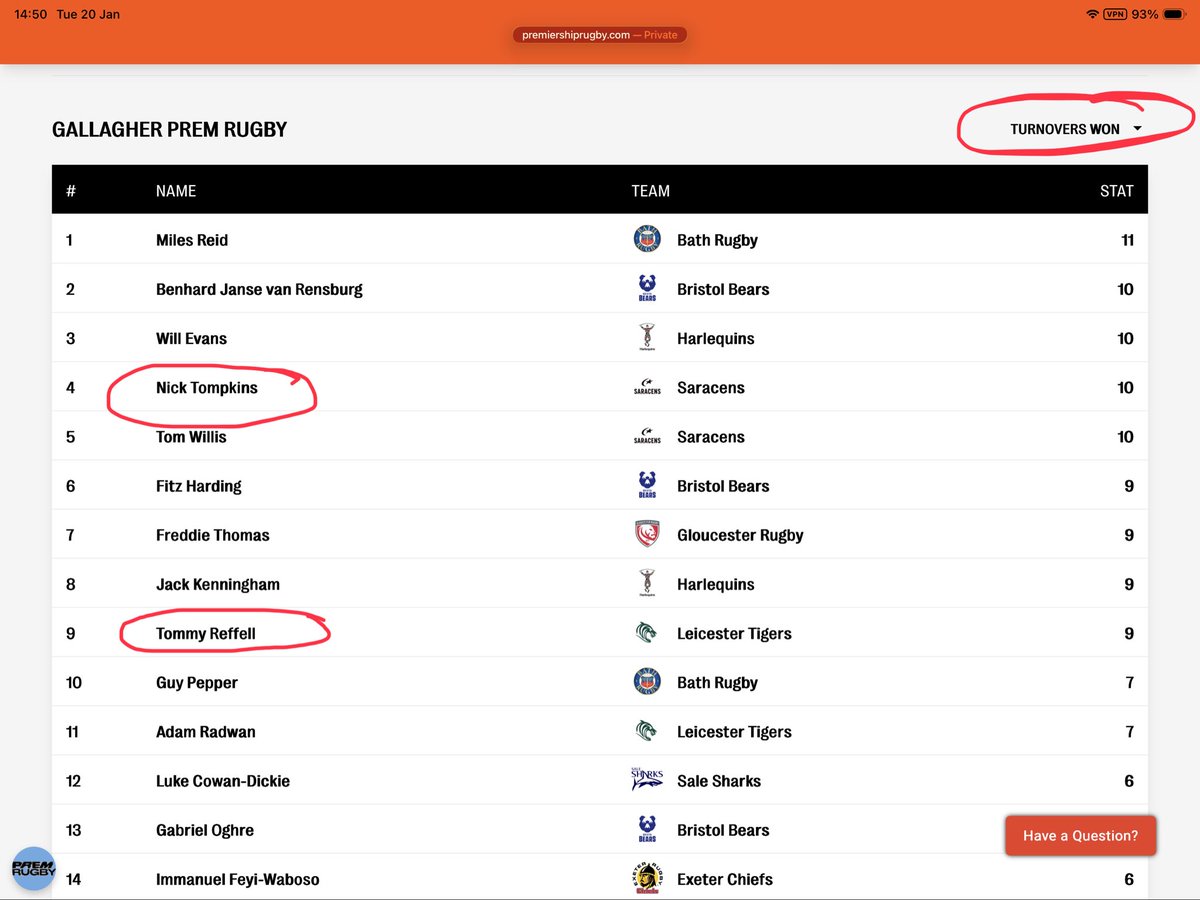Click the Harlequins logo beside Jack Kenningham
This screenshot has height=900, width=1200.
click(x=647, y=584)
